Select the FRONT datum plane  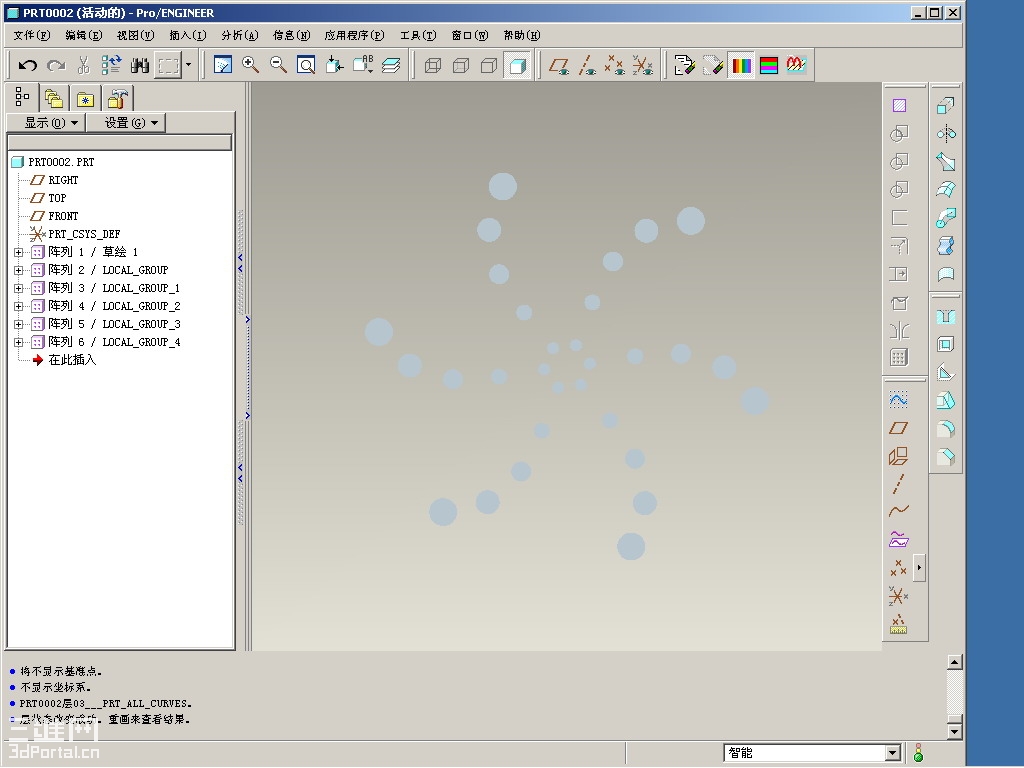tap(56, 216)
